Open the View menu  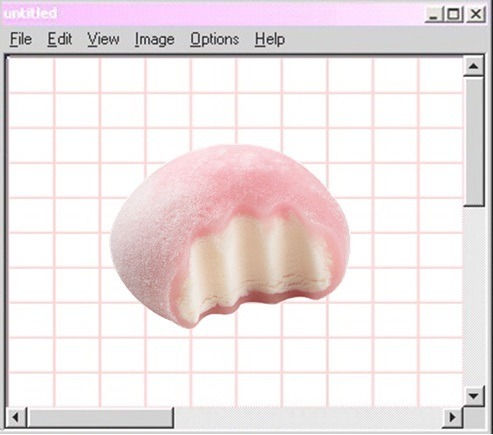coord(103,39)
